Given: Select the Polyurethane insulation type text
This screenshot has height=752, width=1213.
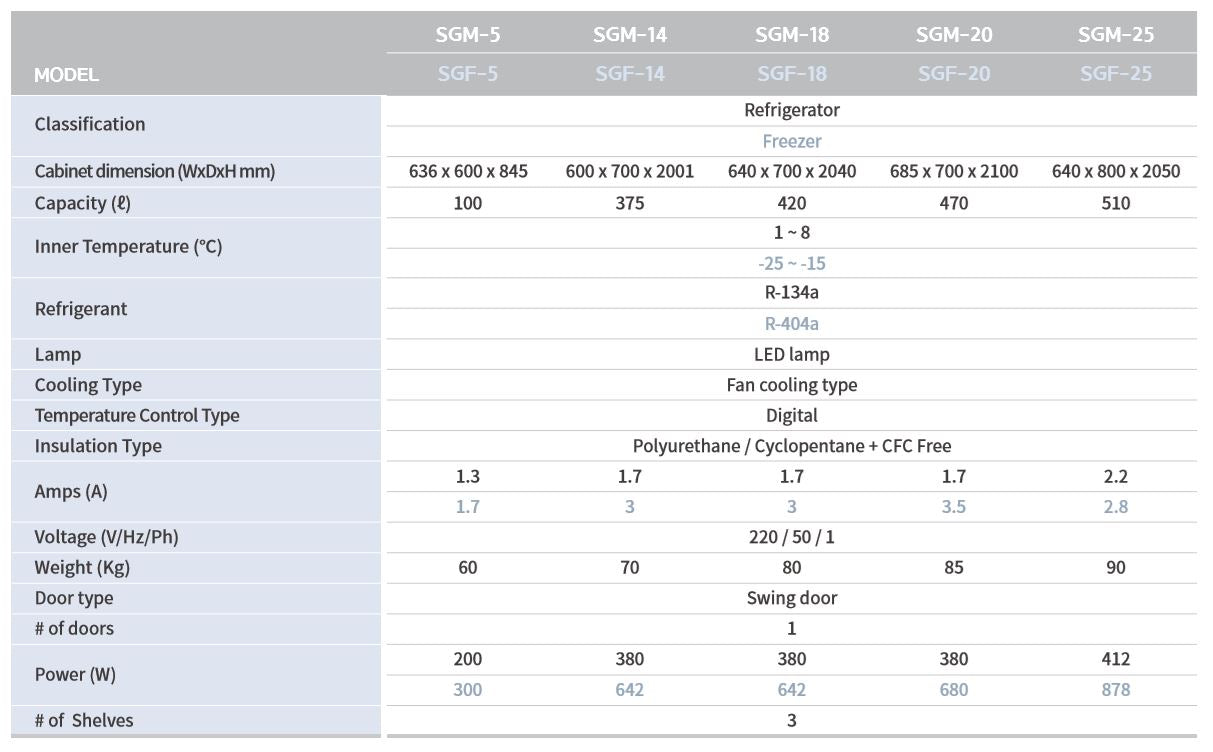Looking at the screenshot, I should (x=792, y=446).
